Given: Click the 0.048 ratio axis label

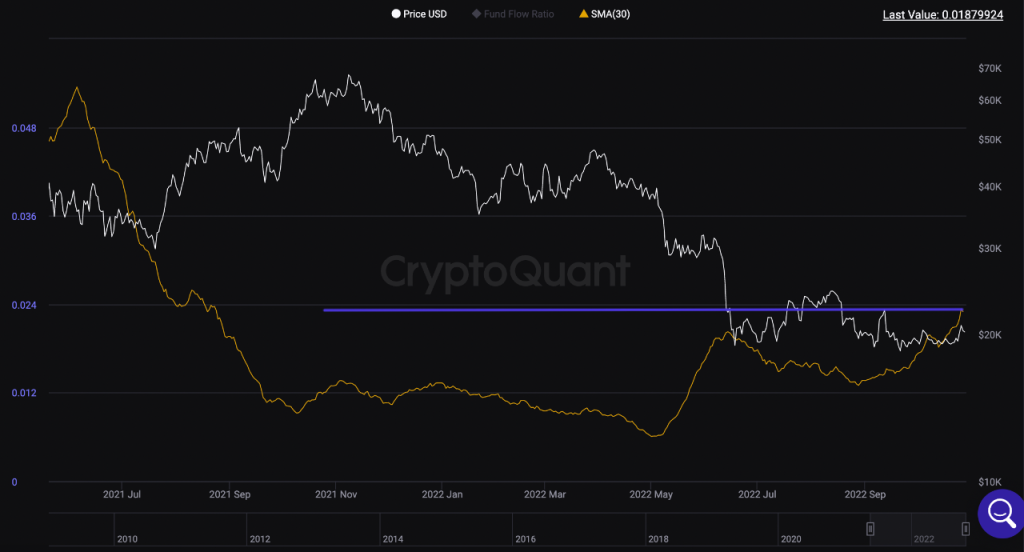Looking at the screenshot, I should coord(24,128).
